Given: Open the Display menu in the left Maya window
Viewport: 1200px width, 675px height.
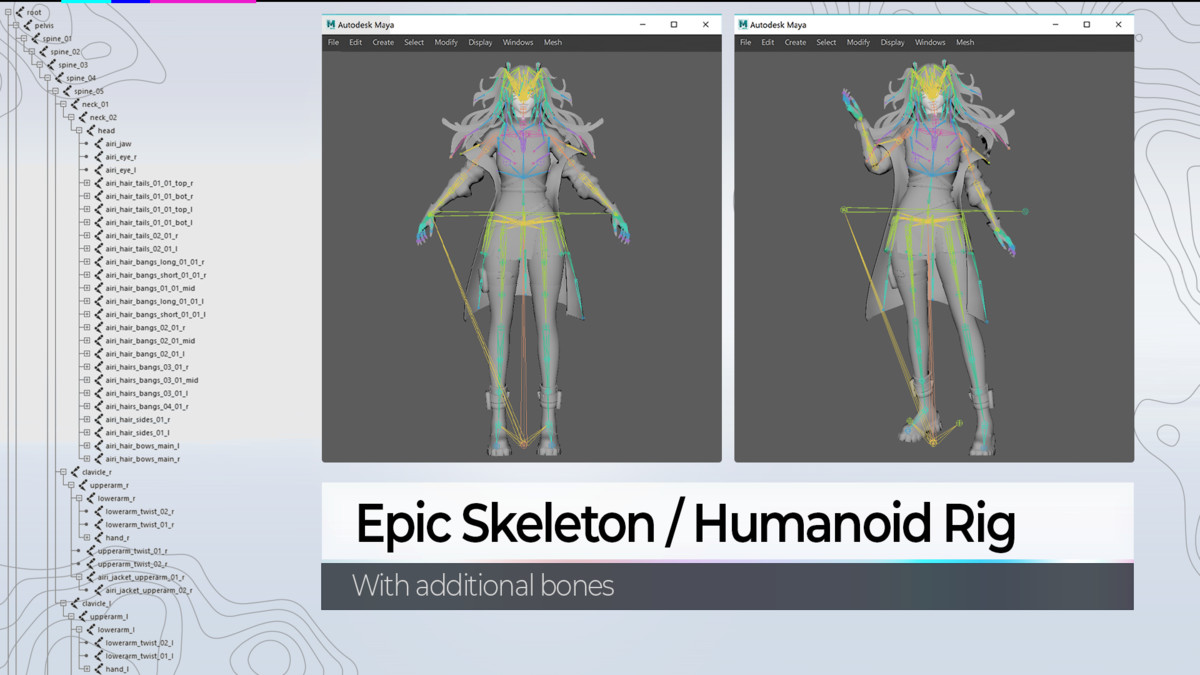Looking at the screenshot, I should [480, 43].
